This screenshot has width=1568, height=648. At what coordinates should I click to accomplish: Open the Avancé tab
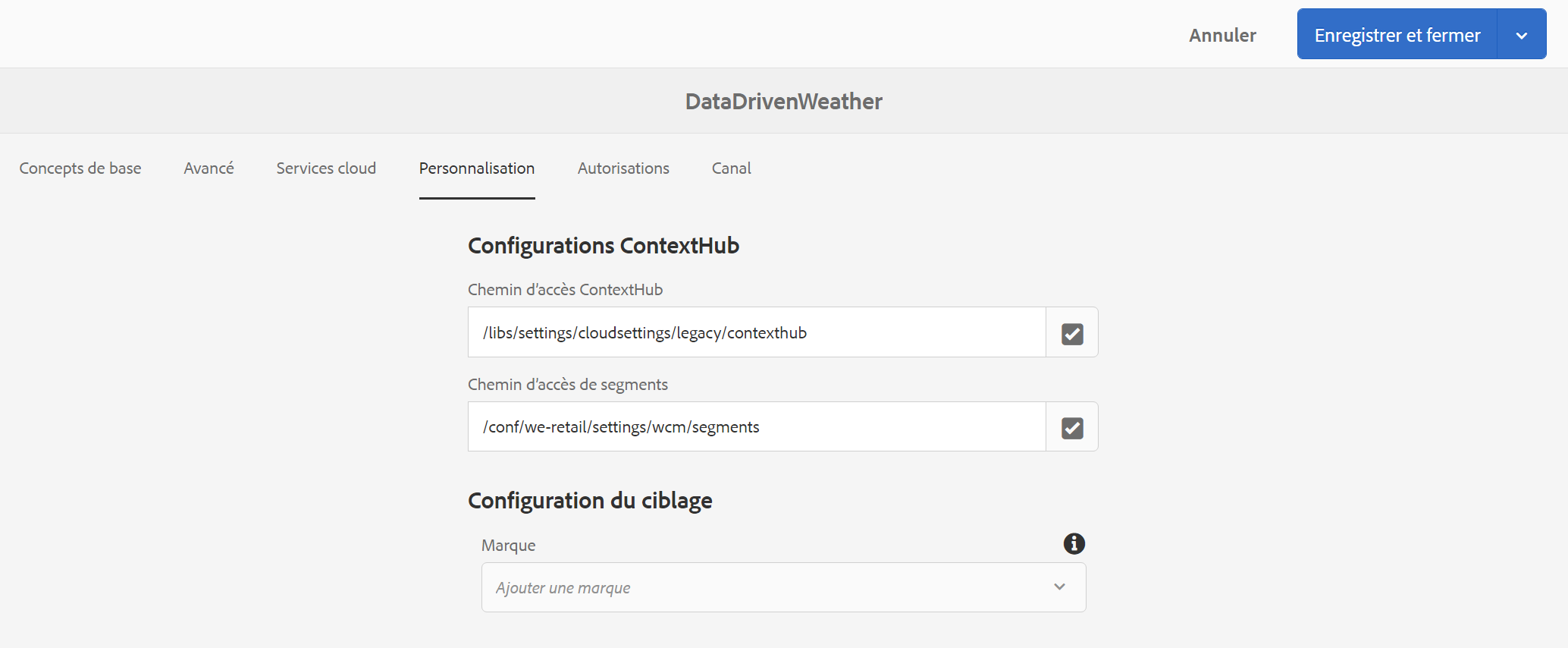click(209, 168)
